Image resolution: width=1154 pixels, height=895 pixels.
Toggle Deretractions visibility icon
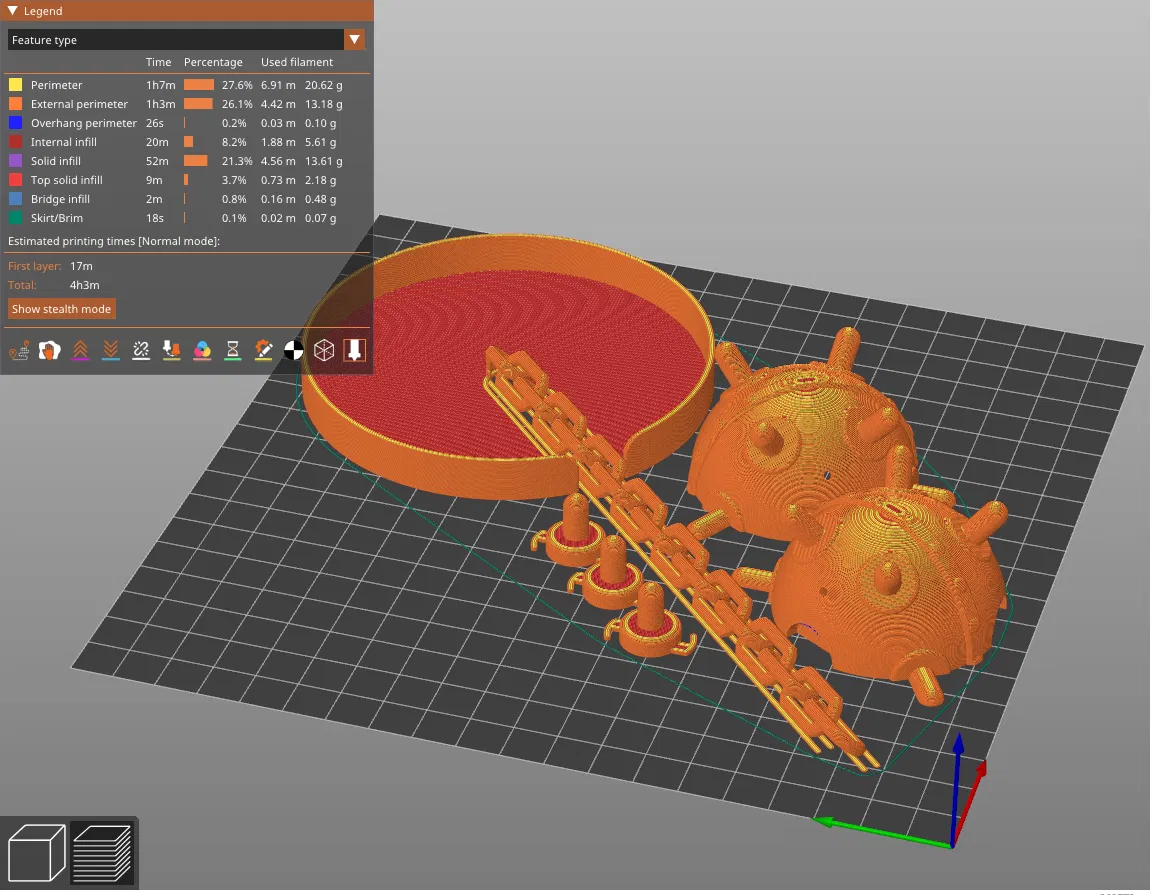111,350
